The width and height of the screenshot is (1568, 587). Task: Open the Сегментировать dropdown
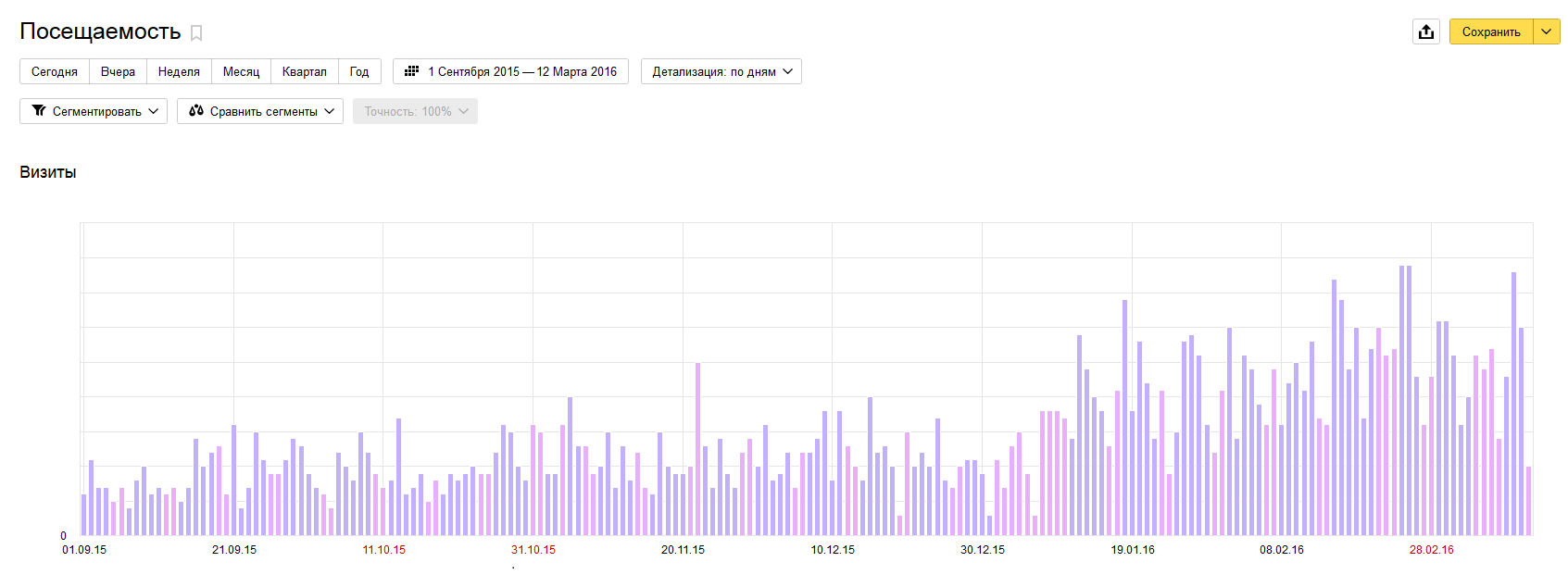pos(94,111)
